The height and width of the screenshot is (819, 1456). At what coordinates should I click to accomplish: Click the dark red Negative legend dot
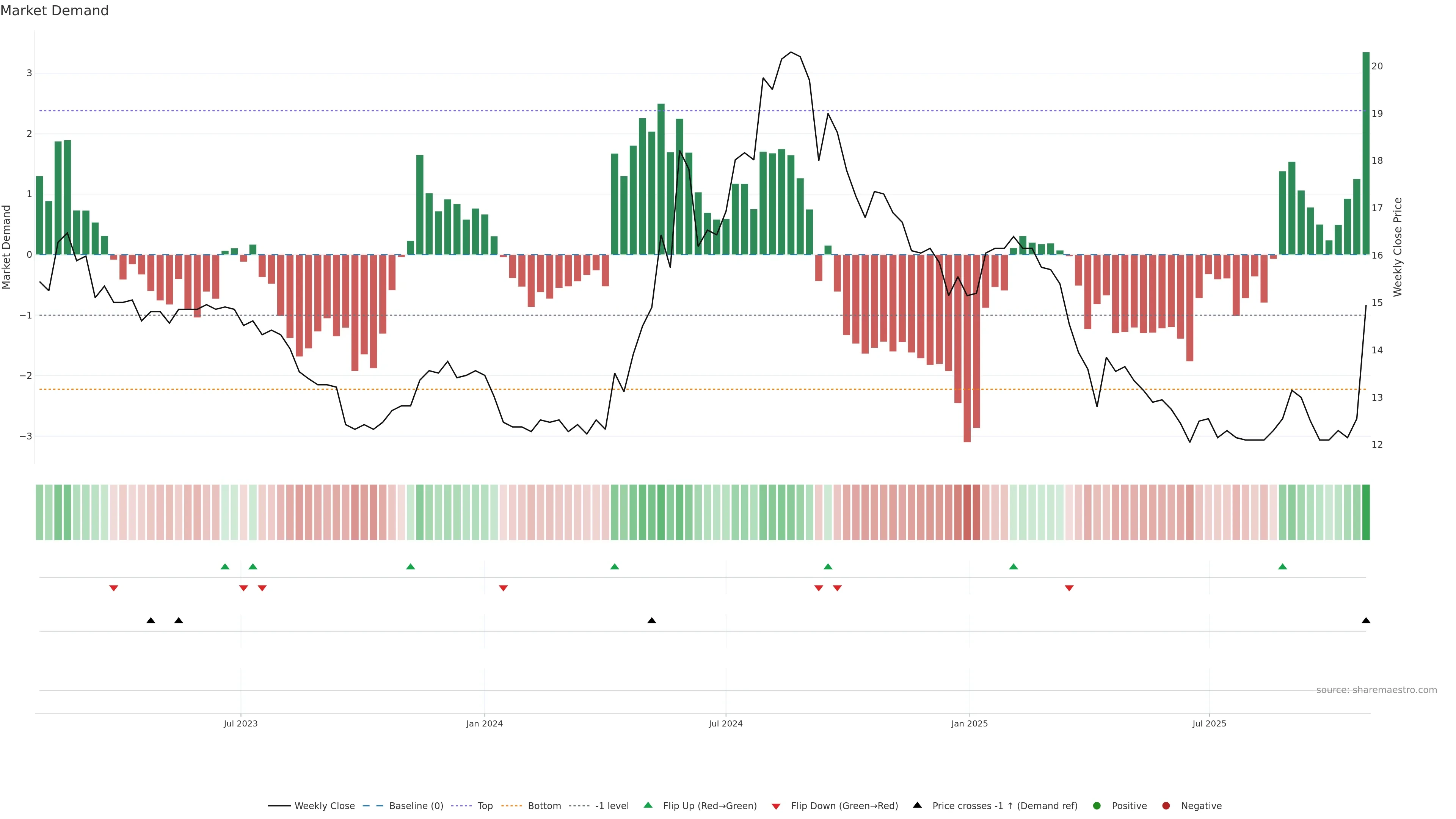(x=1166, y=806)
